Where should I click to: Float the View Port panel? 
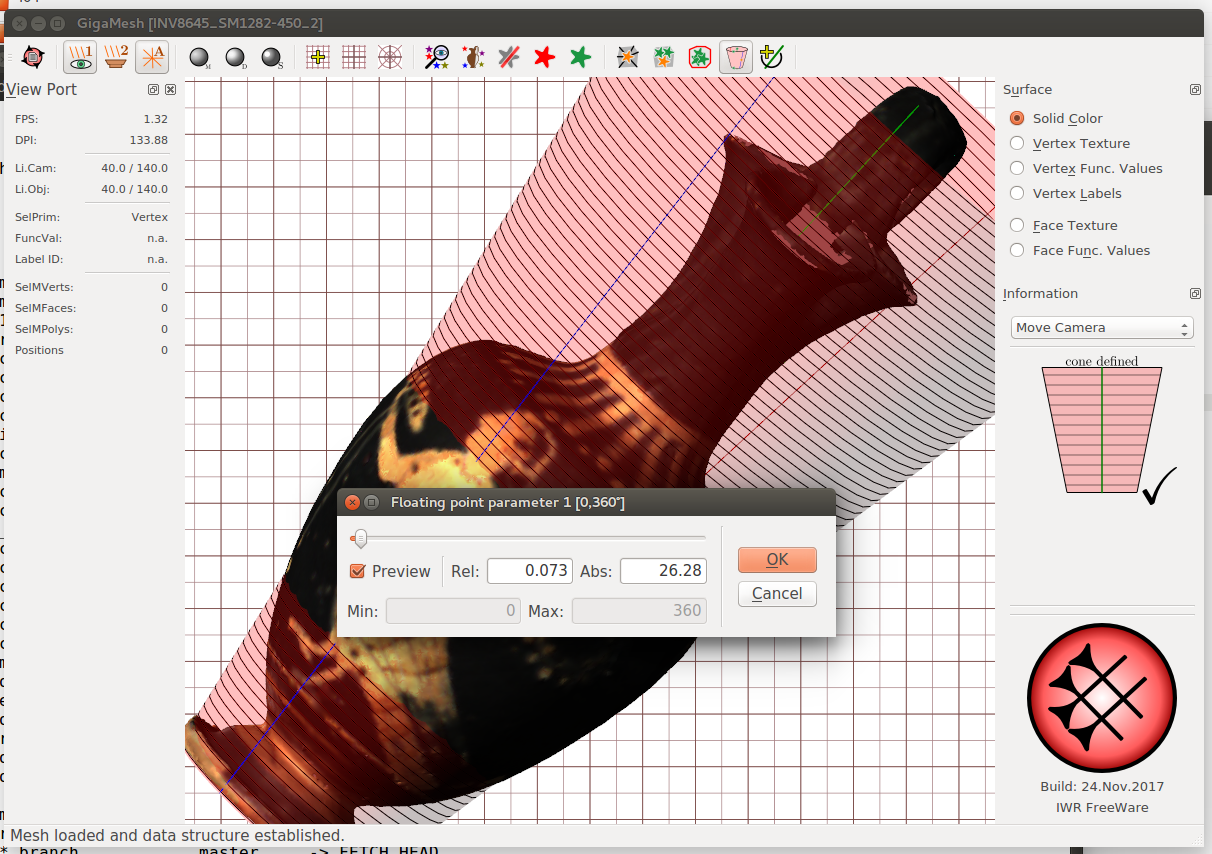tap(154, 89)
